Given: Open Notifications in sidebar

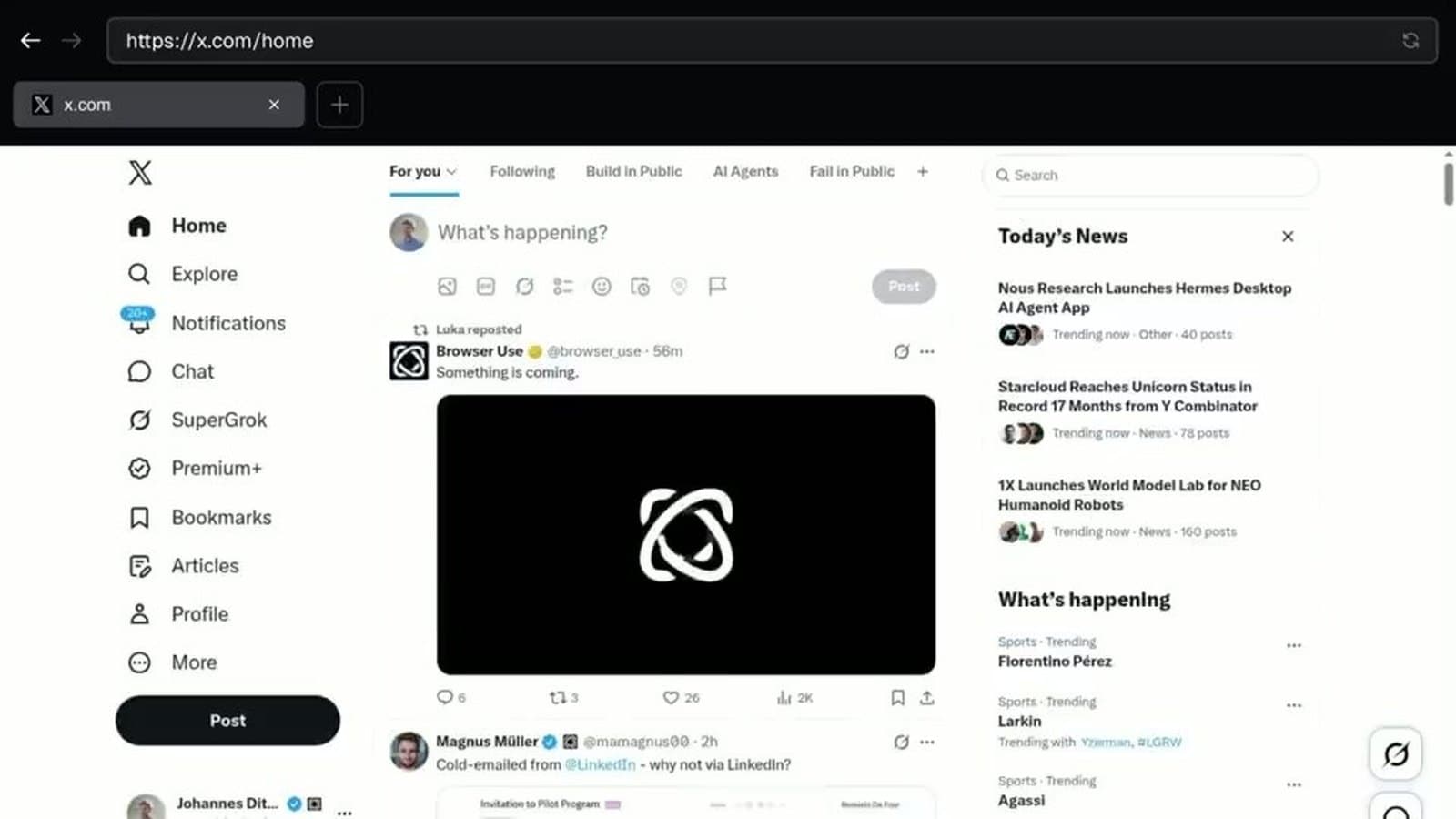Looking at the screenshot, I should (207, 323).
